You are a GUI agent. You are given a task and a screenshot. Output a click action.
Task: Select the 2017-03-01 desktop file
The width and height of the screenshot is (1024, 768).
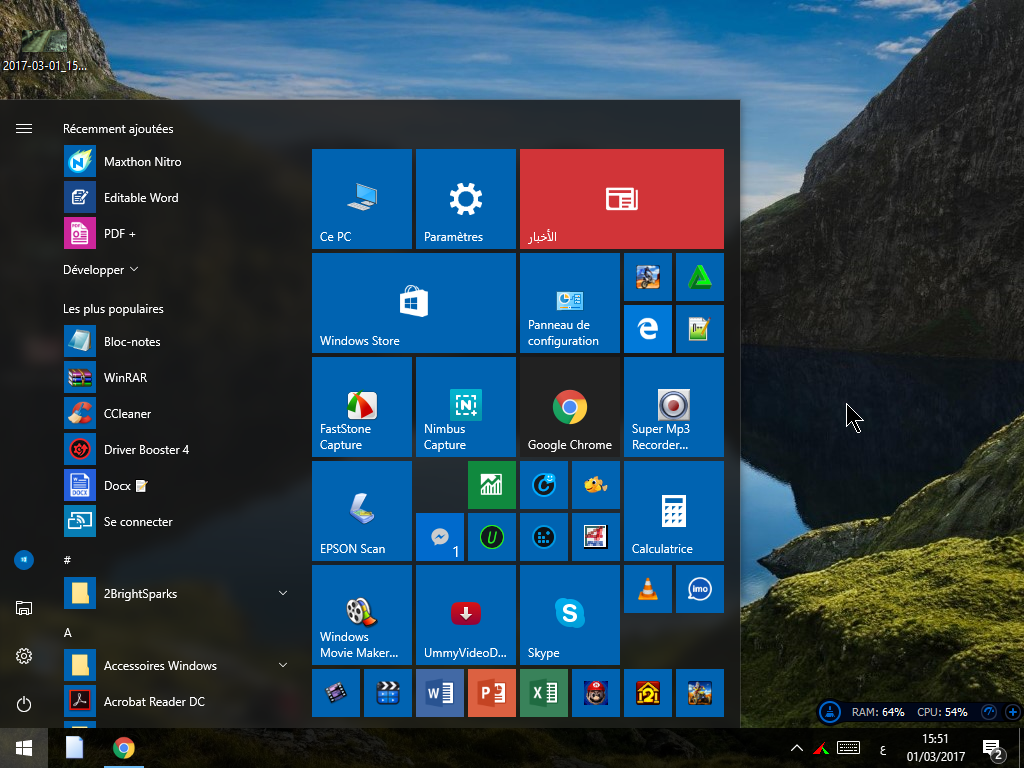coord(44,50)
